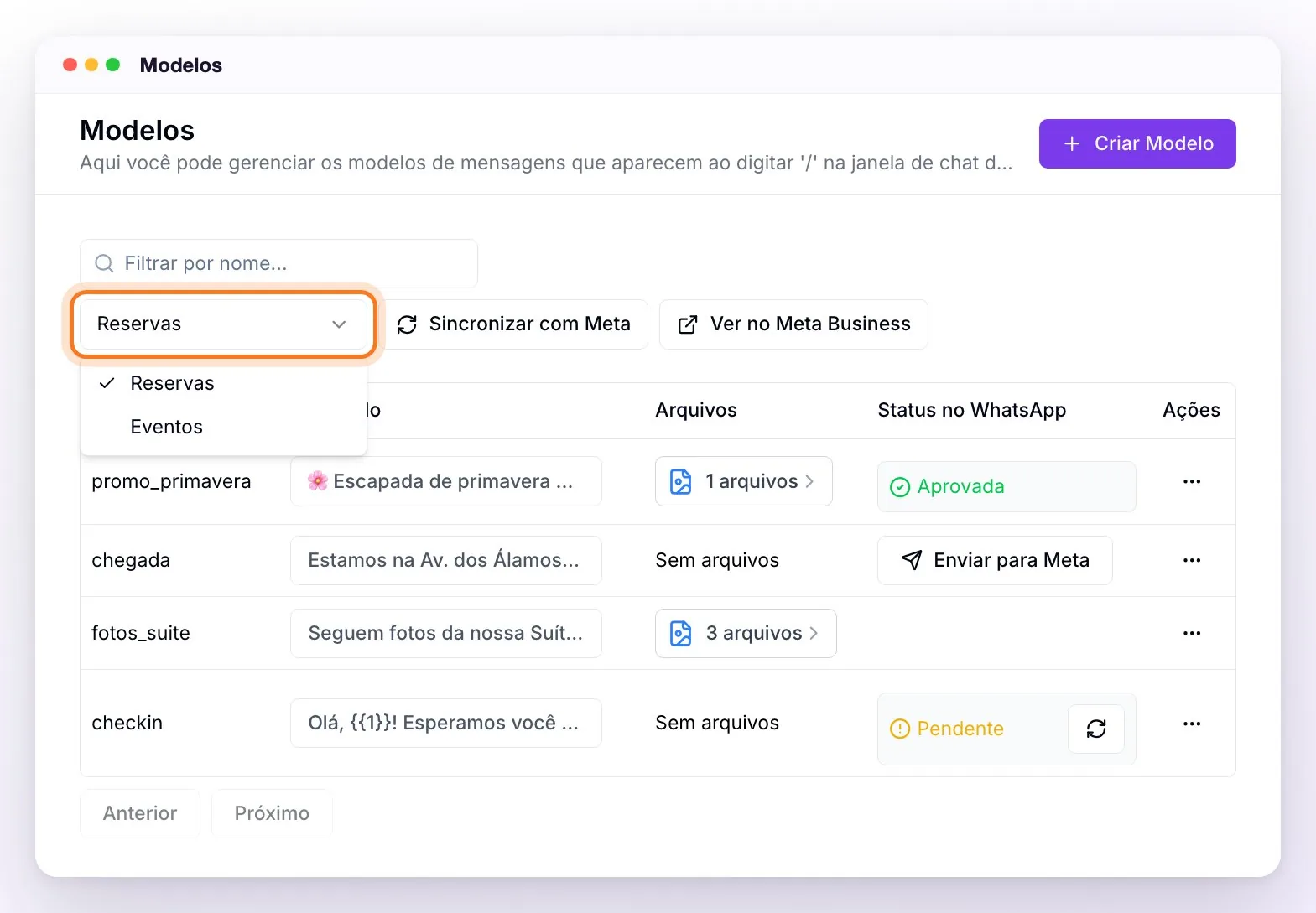Go to the Anterior page
The height and width of the screenshot is (913, 1316).
pyautogui.click(x=140, y=813)
